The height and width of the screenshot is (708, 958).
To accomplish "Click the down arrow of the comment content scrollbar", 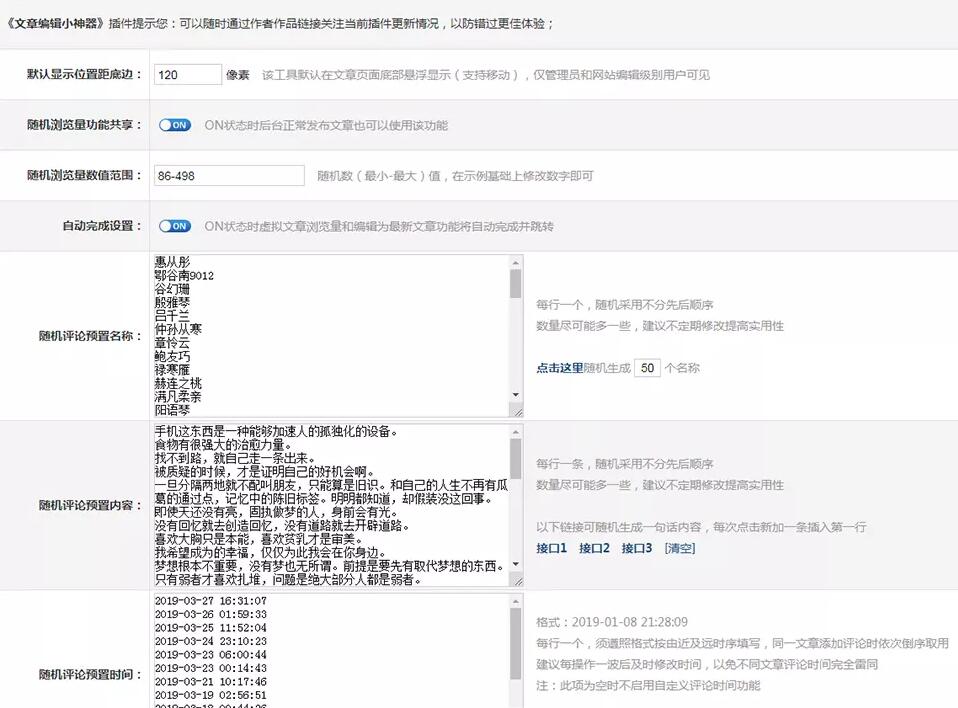I will pyautogui.click(x=516, y=564).
